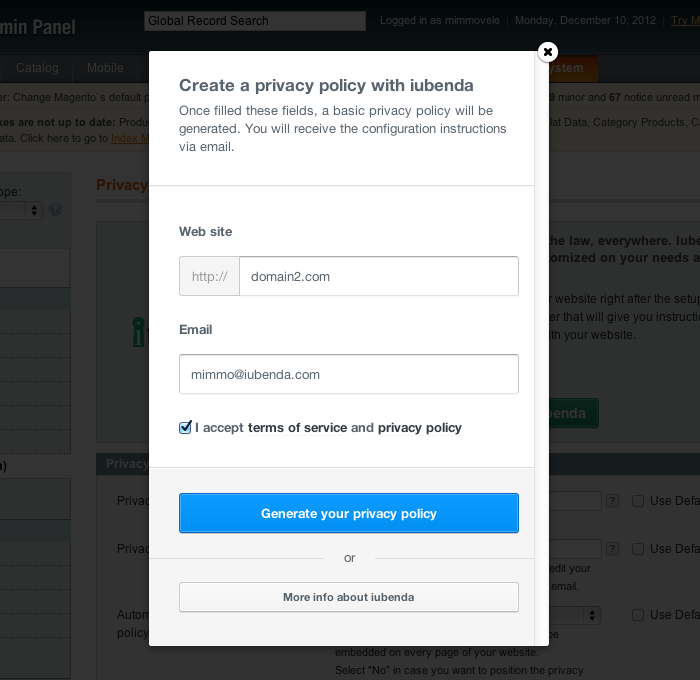Click the second question-mark help icon in Privacy settings
Screen dimensions: 700x680
pyautogui.click(x=612, y=549)
